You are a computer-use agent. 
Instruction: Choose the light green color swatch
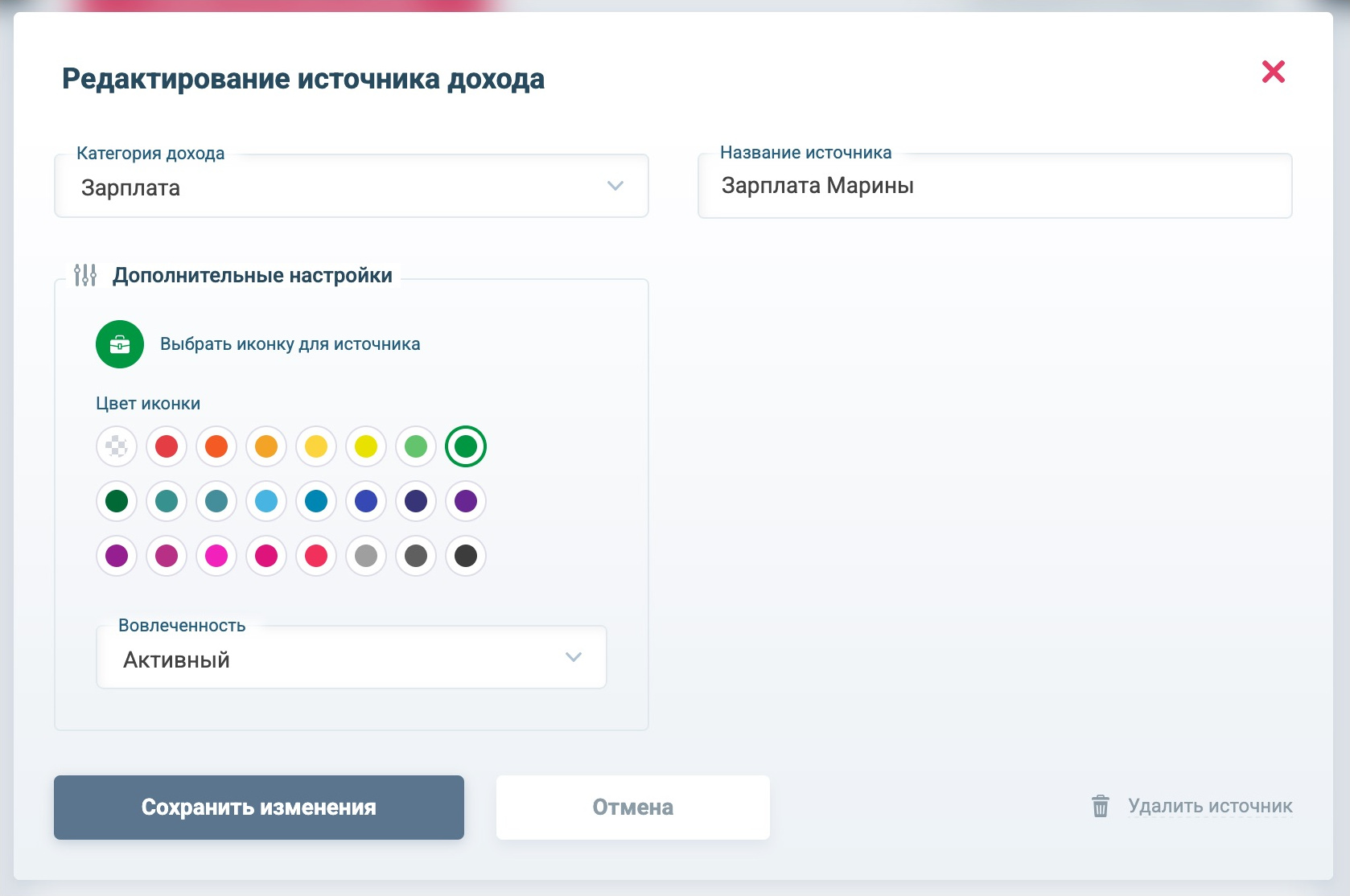coord(416,446)
